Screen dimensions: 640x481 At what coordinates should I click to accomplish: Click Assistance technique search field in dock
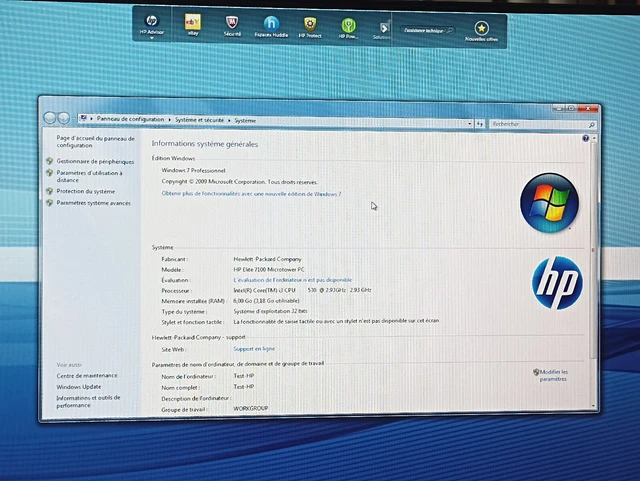pyautogui.click(x=427, y=31)
